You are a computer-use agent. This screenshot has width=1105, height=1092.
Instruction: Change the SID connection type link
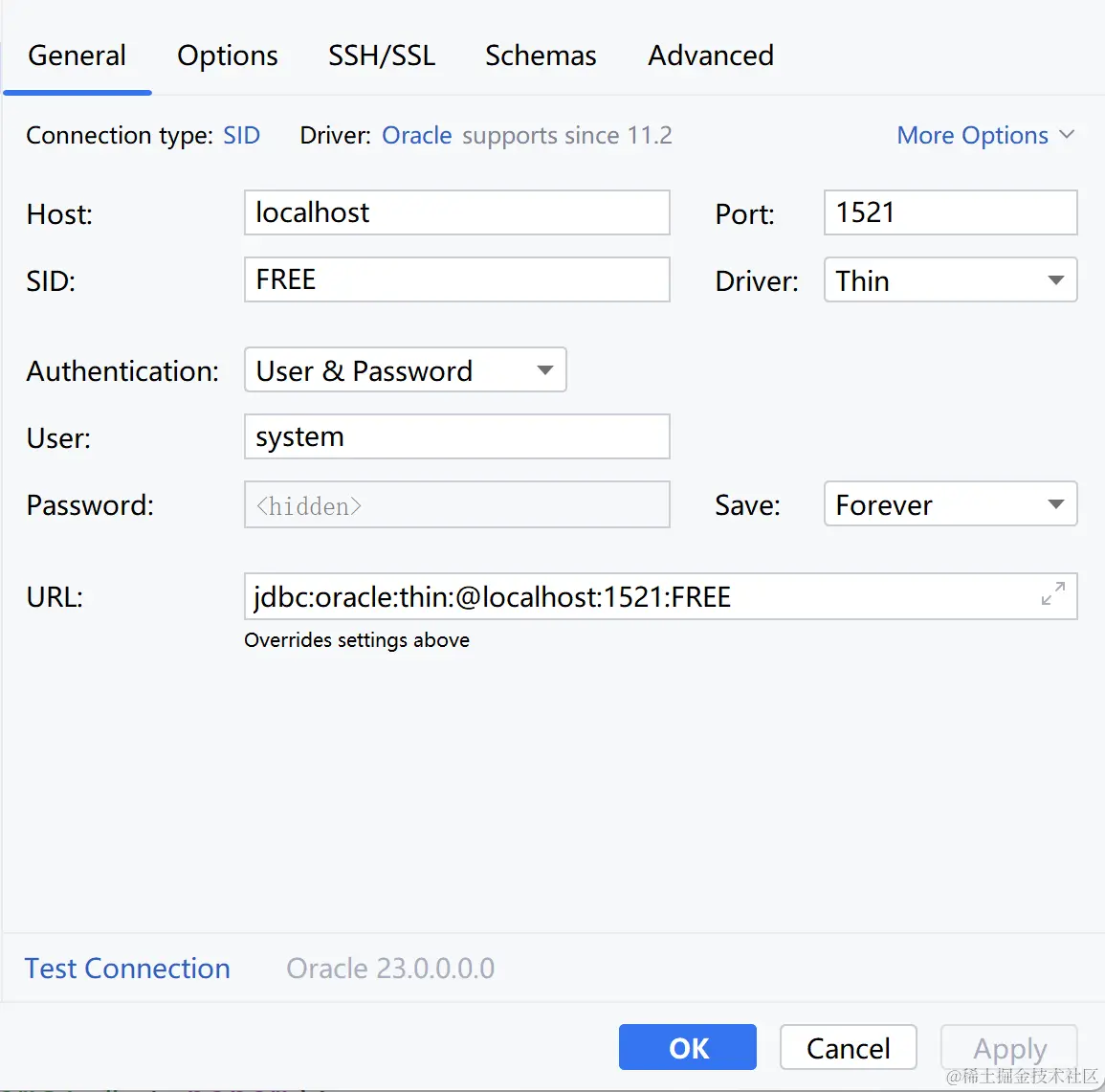(x=241, y=135)
